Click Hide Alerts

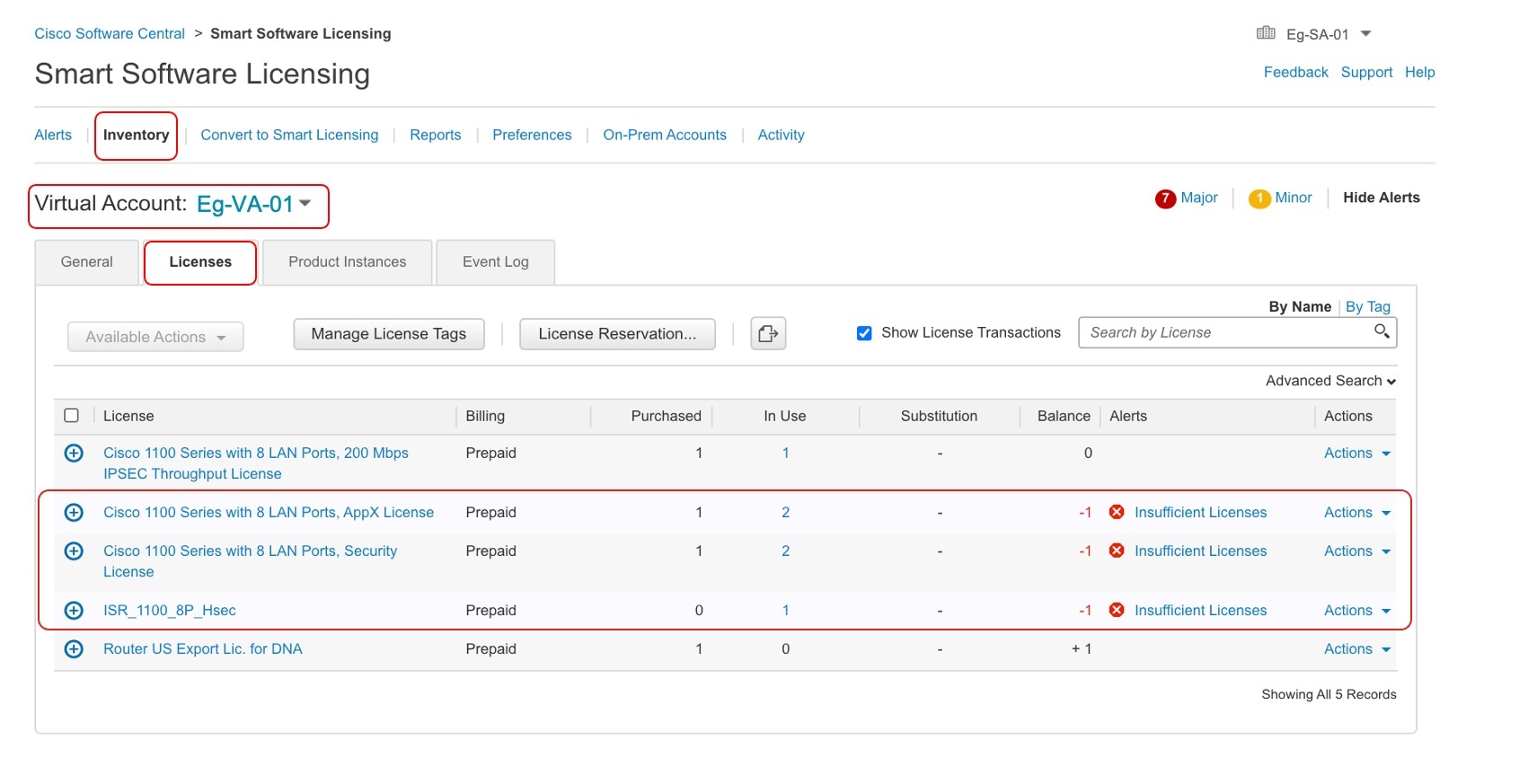click(x=1382, y=198)
